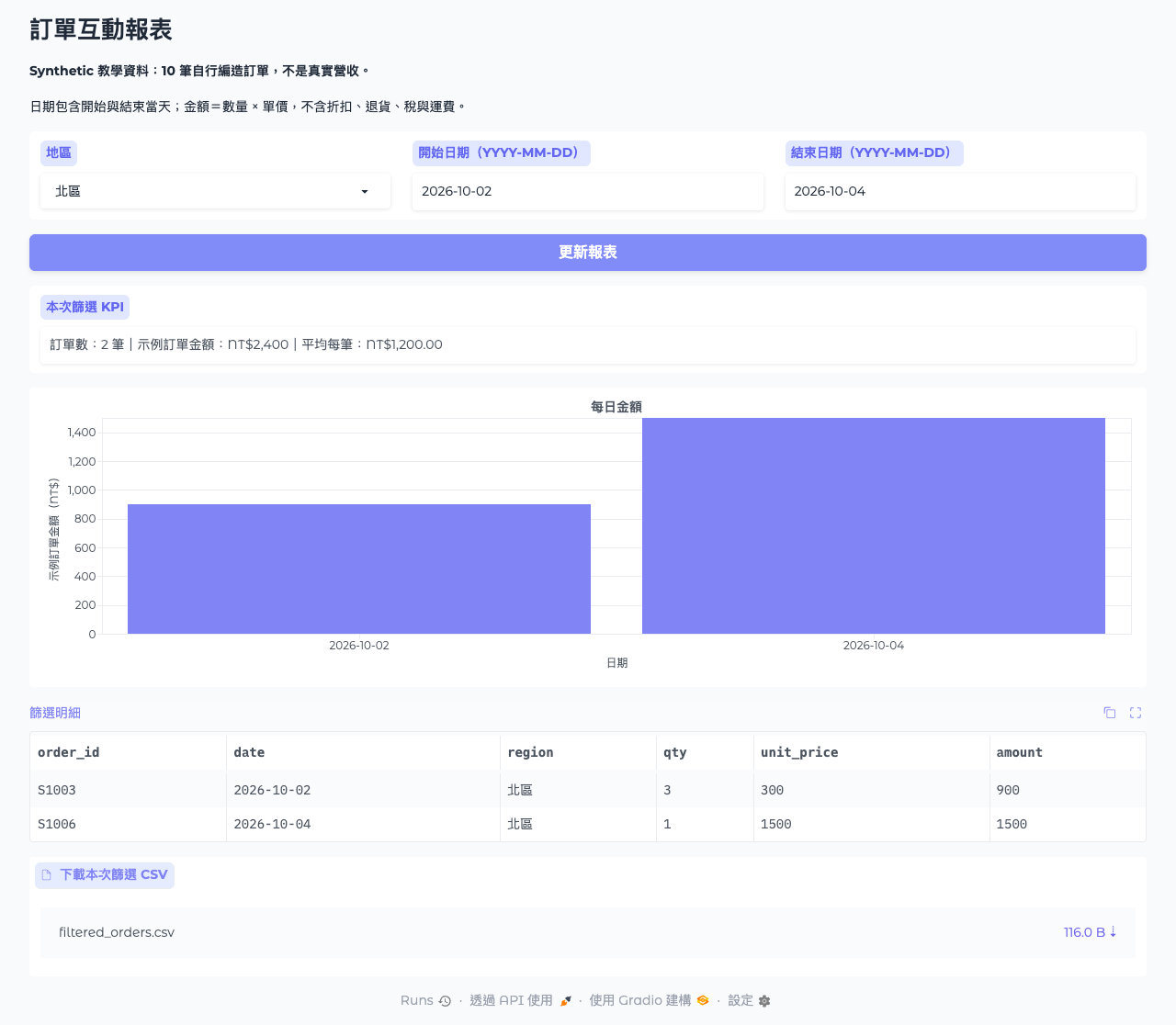Viewport: 1176px width, 1025px height.
Task: Click the KPI summary textbox
Action: coord(588,344)
